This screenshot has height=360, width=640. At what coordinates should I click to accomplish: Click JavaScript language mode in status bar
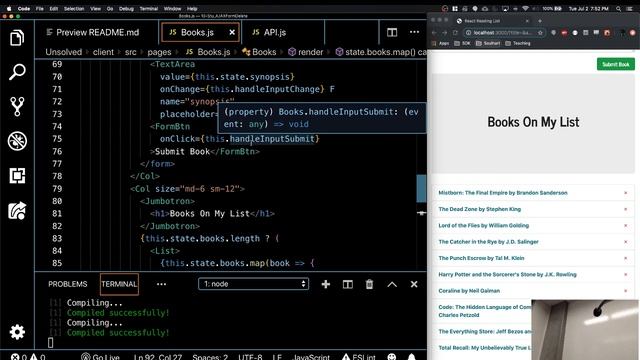coord(311,356)
